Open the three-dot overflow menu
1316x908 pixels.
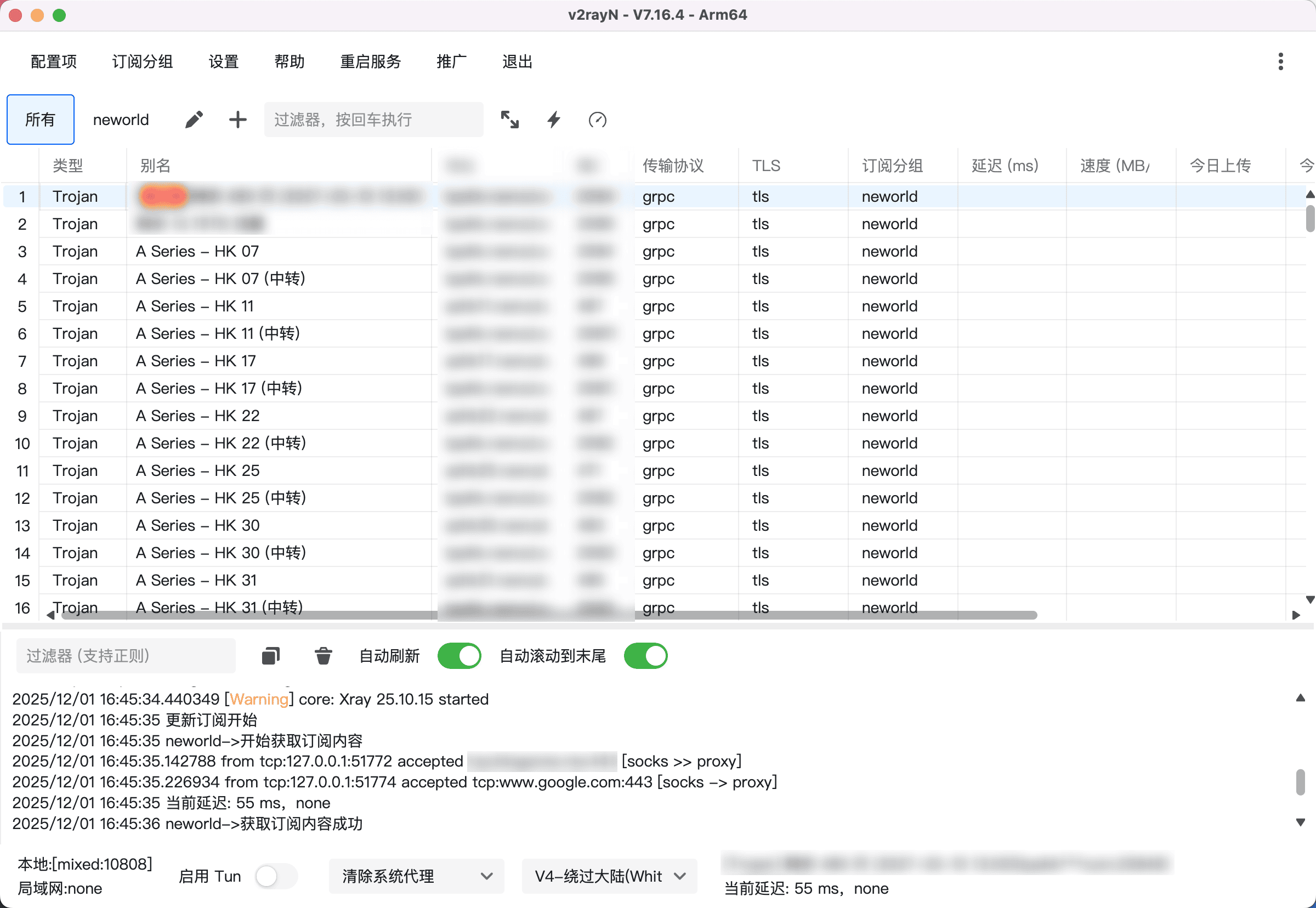click(1280, 61)
